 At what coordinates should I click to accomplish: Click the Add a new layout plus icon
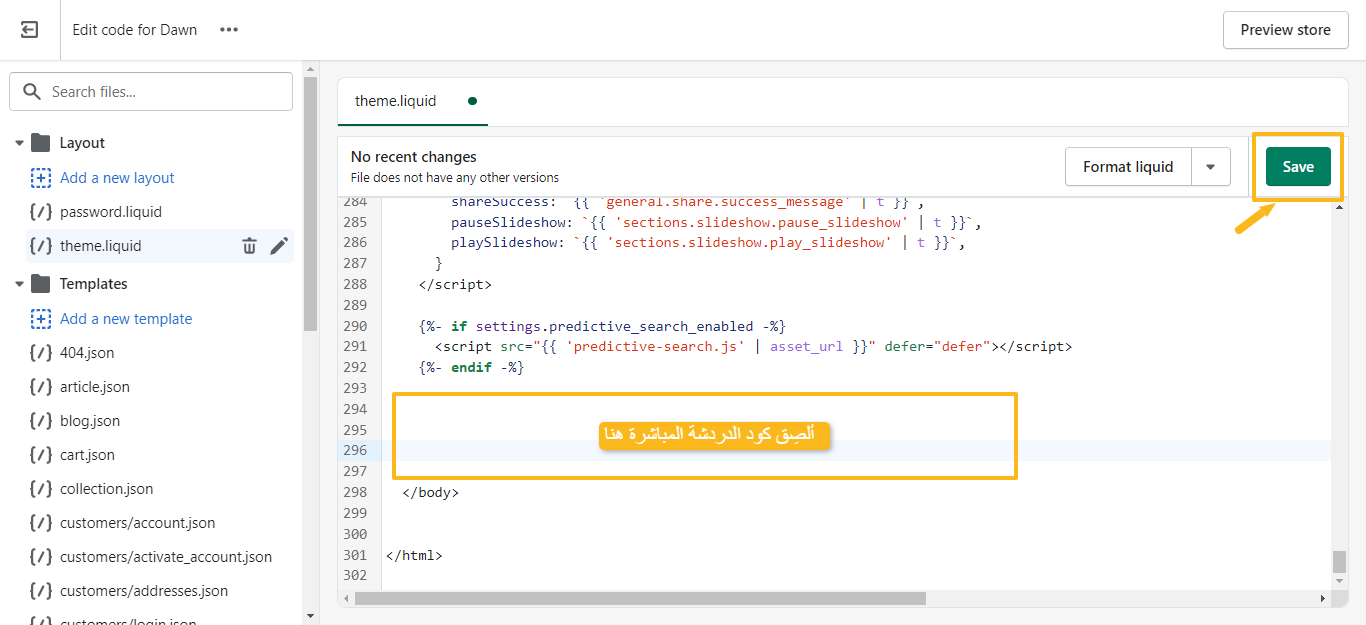[41, 178]
